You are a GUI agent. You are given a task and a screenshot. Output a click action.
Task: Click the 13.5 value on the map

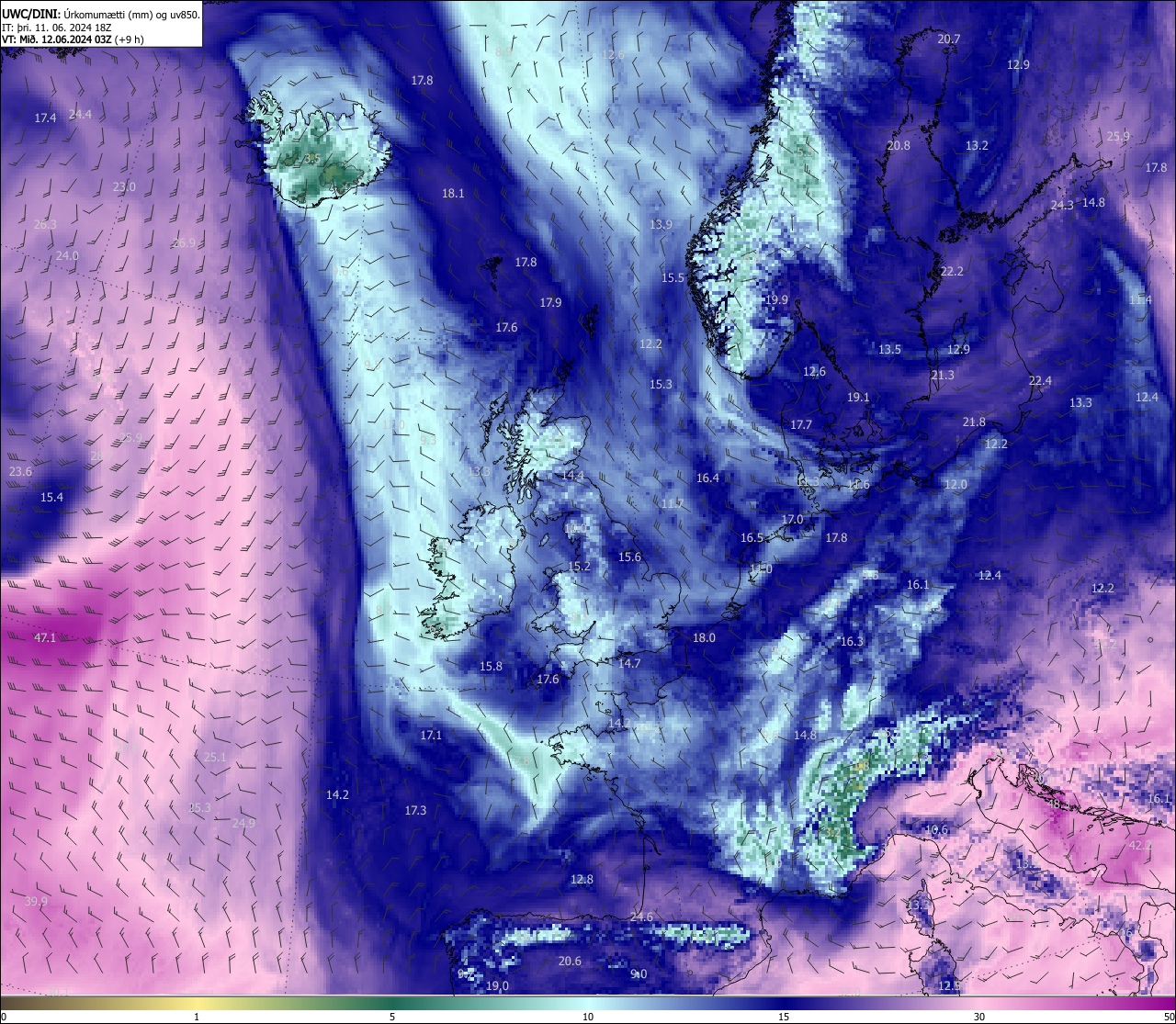889,349
